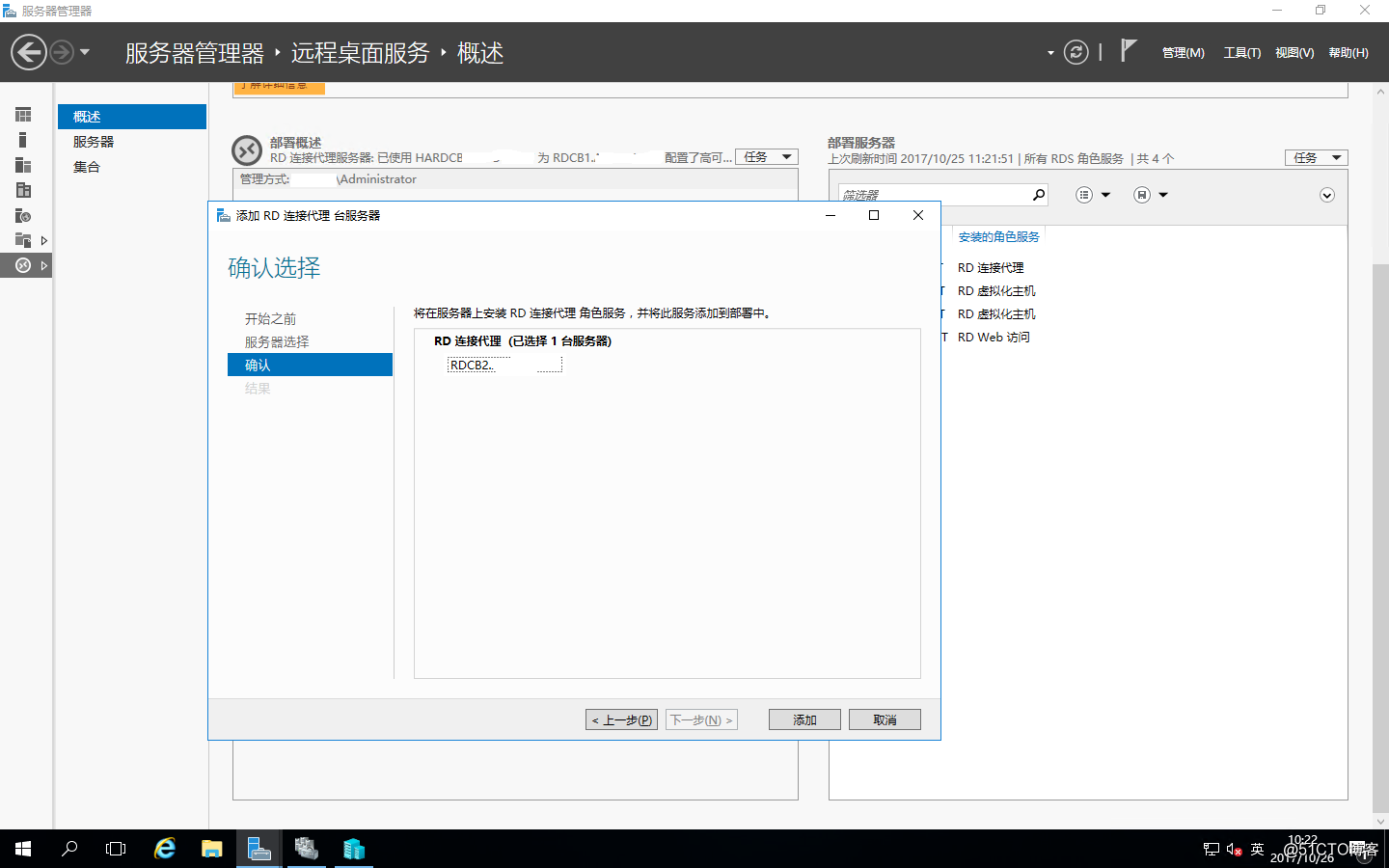
Task: Select Remote Desktop Services sidebar icon
Action: 23,265
